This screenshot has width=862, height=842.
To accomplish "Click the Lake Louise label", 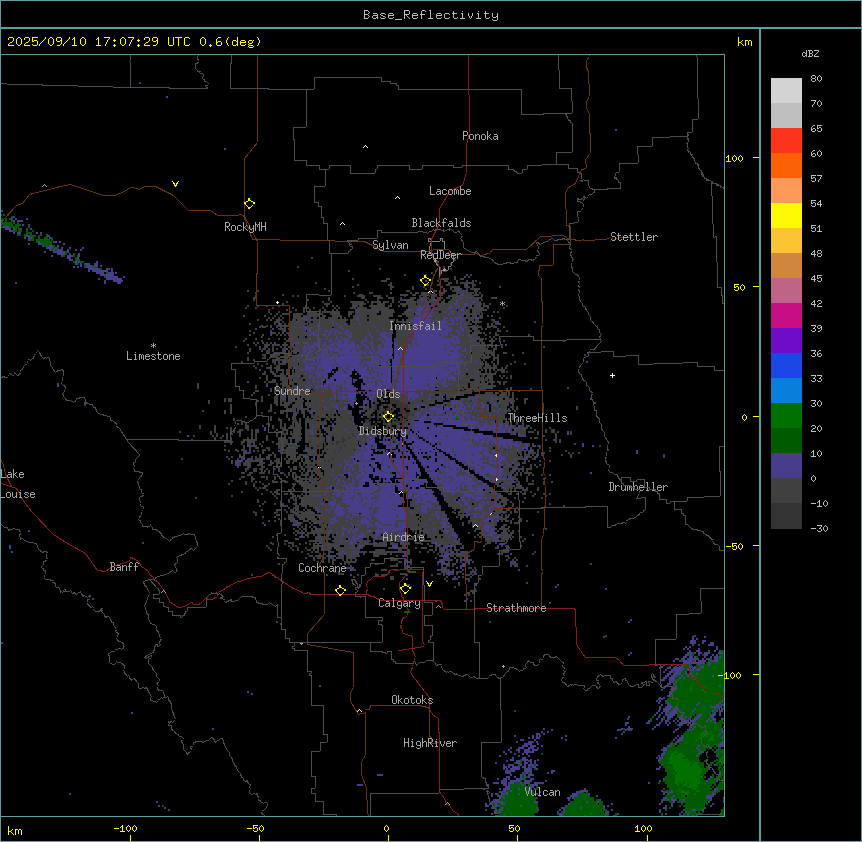I will [x=18, y=484].
